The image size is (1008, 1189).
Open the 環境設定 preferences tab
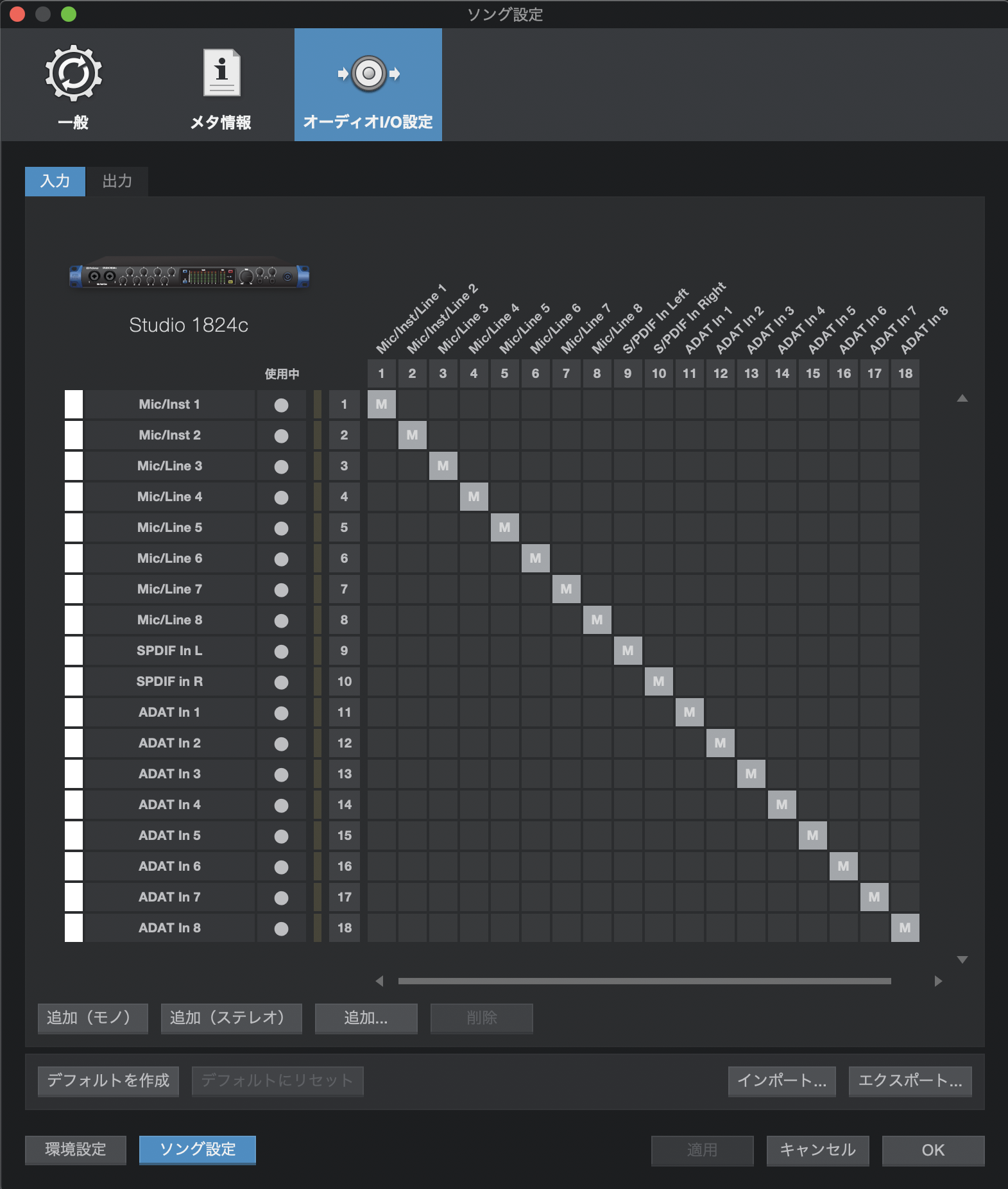(x=76, y=1149)
